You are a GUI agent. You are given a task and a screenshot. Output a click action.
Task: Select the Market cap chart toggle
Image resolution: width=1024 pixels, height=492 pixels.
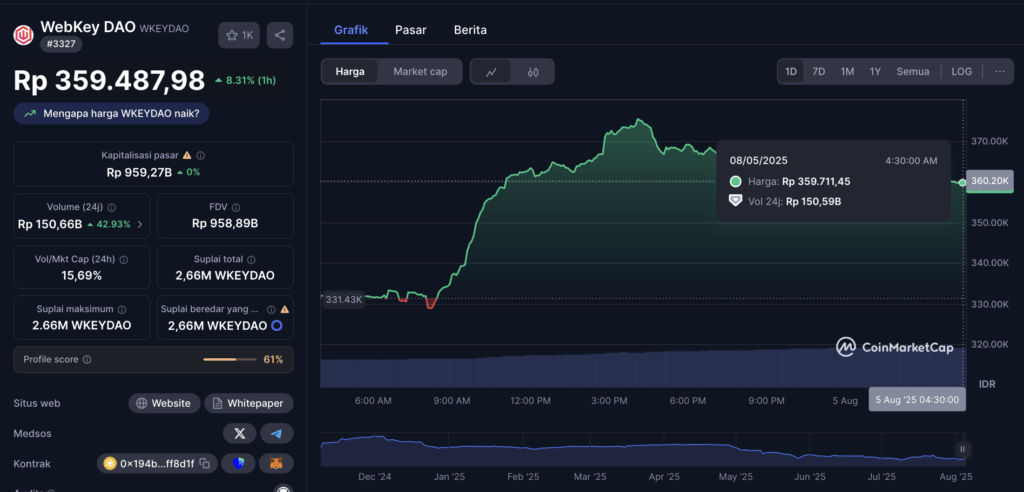420,72
